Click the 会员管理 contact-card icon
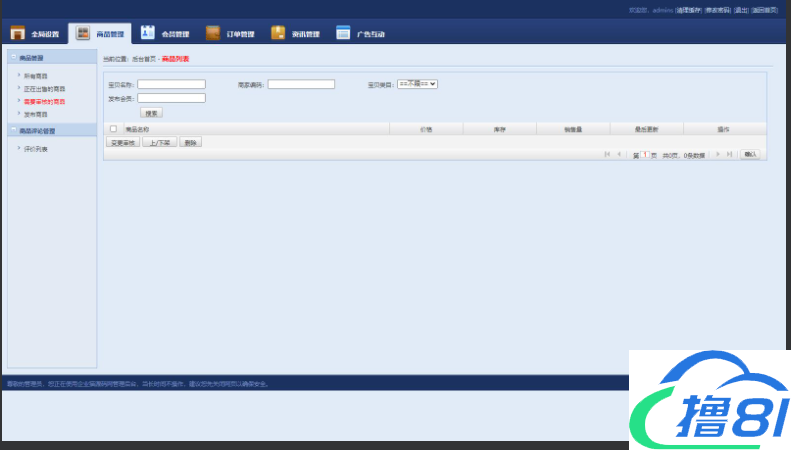 148,33
